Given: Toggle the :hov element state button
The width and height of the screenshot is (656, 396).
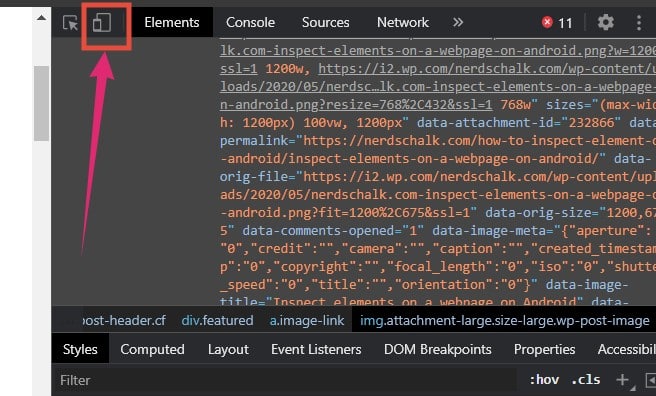Looking at the screenshot, I should 544,380.
